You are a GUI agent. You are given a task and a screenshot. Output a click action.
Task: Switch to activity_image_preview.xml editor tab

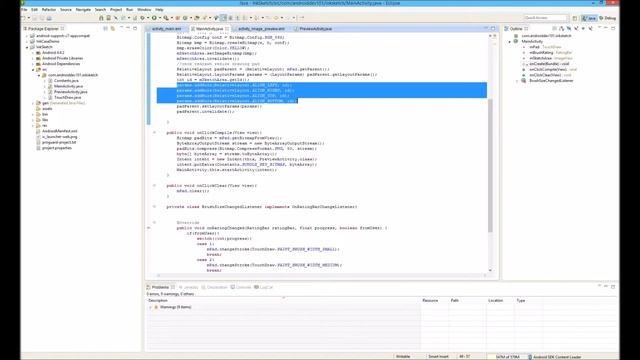[261, 29]
